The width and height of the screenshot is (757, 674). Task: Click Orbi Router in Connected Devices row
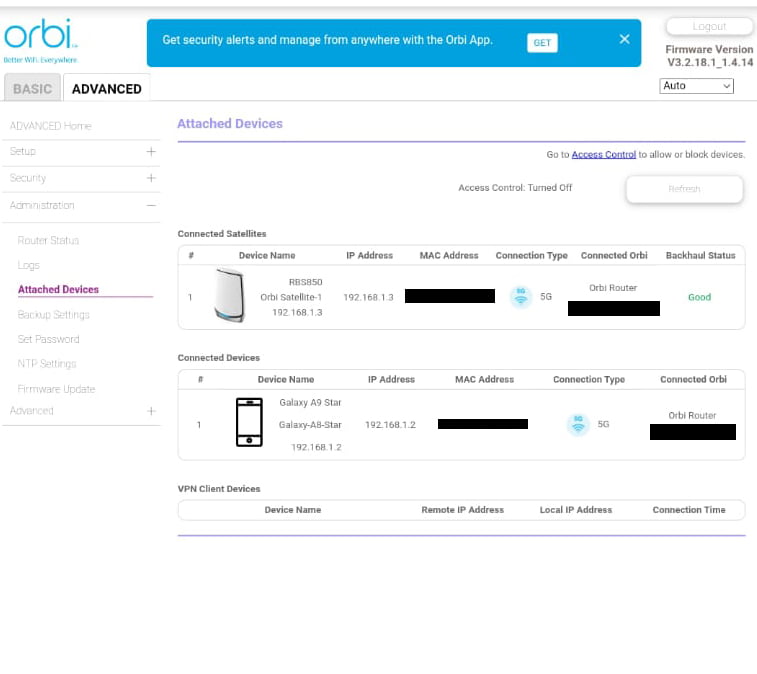(x=692, y=416)
